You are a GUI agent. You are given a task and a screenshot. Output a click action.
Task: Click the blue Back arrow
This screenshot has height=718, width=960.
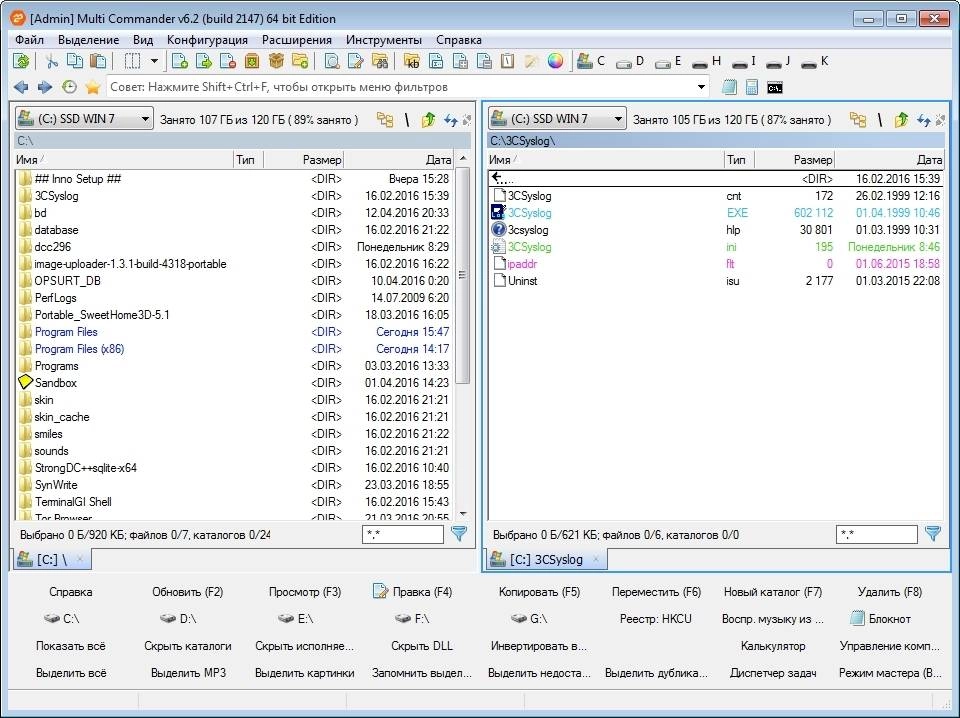click(x=21, y=87)
